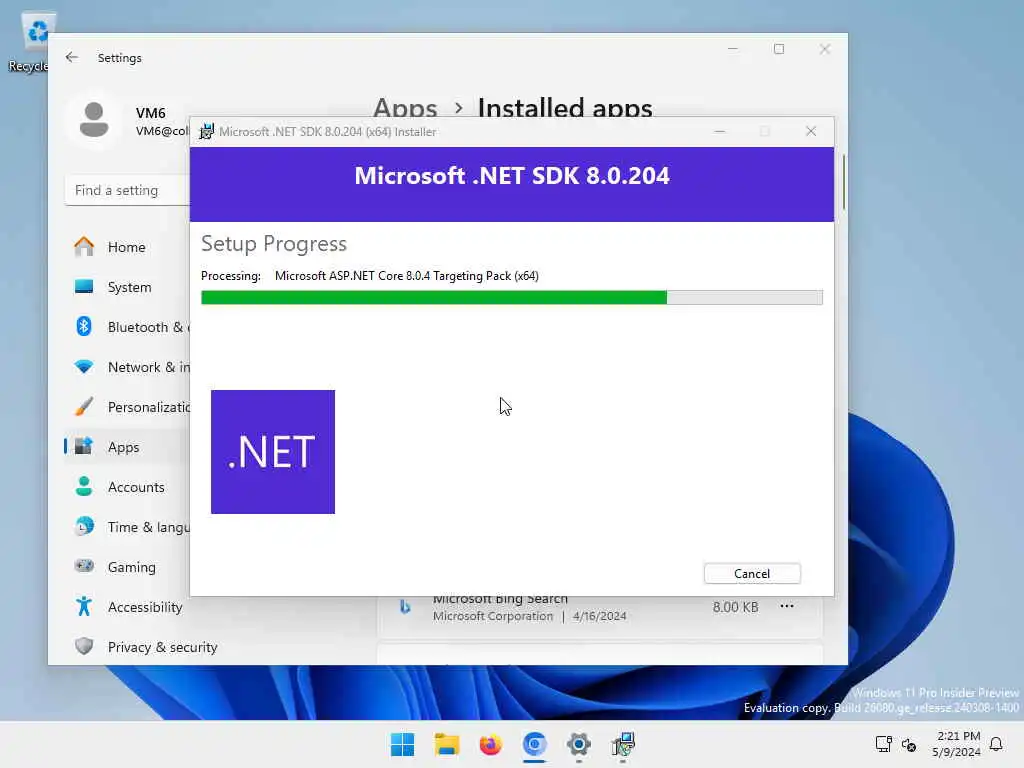The image size is (1024, 768).
Task: Switch to Settings gear on taskbar
Action: click(579, 744)
